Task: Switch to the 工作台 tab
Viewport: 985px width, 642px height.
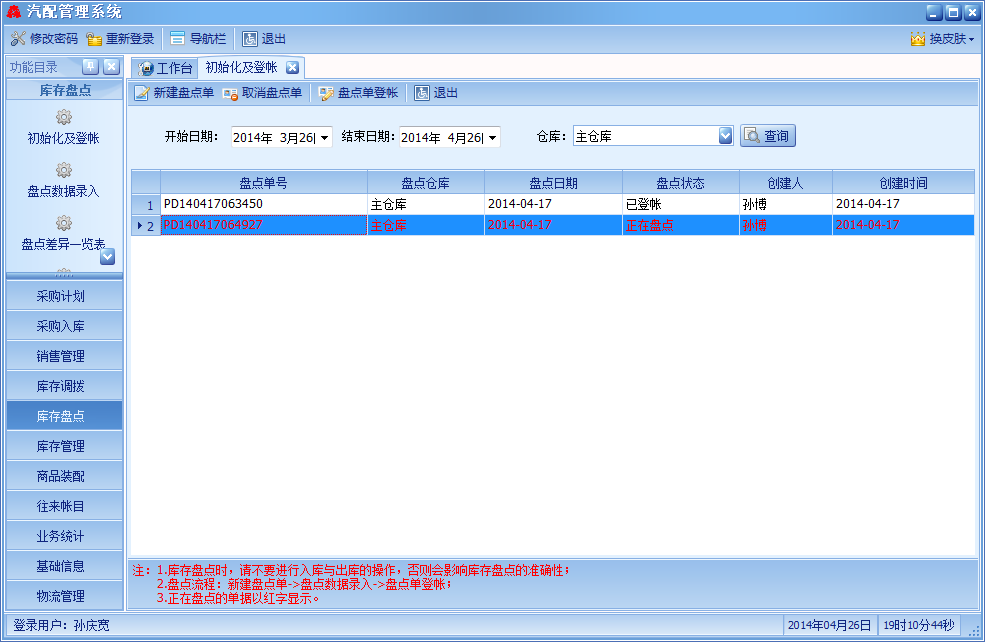Action: (x=165, y=68)
